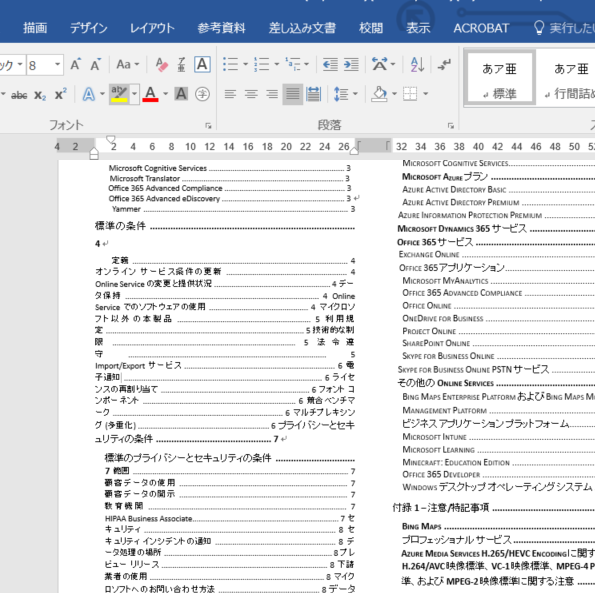Open the ACROBAT tab
Viewport: 595px width, 593px height.
point(481,28)
